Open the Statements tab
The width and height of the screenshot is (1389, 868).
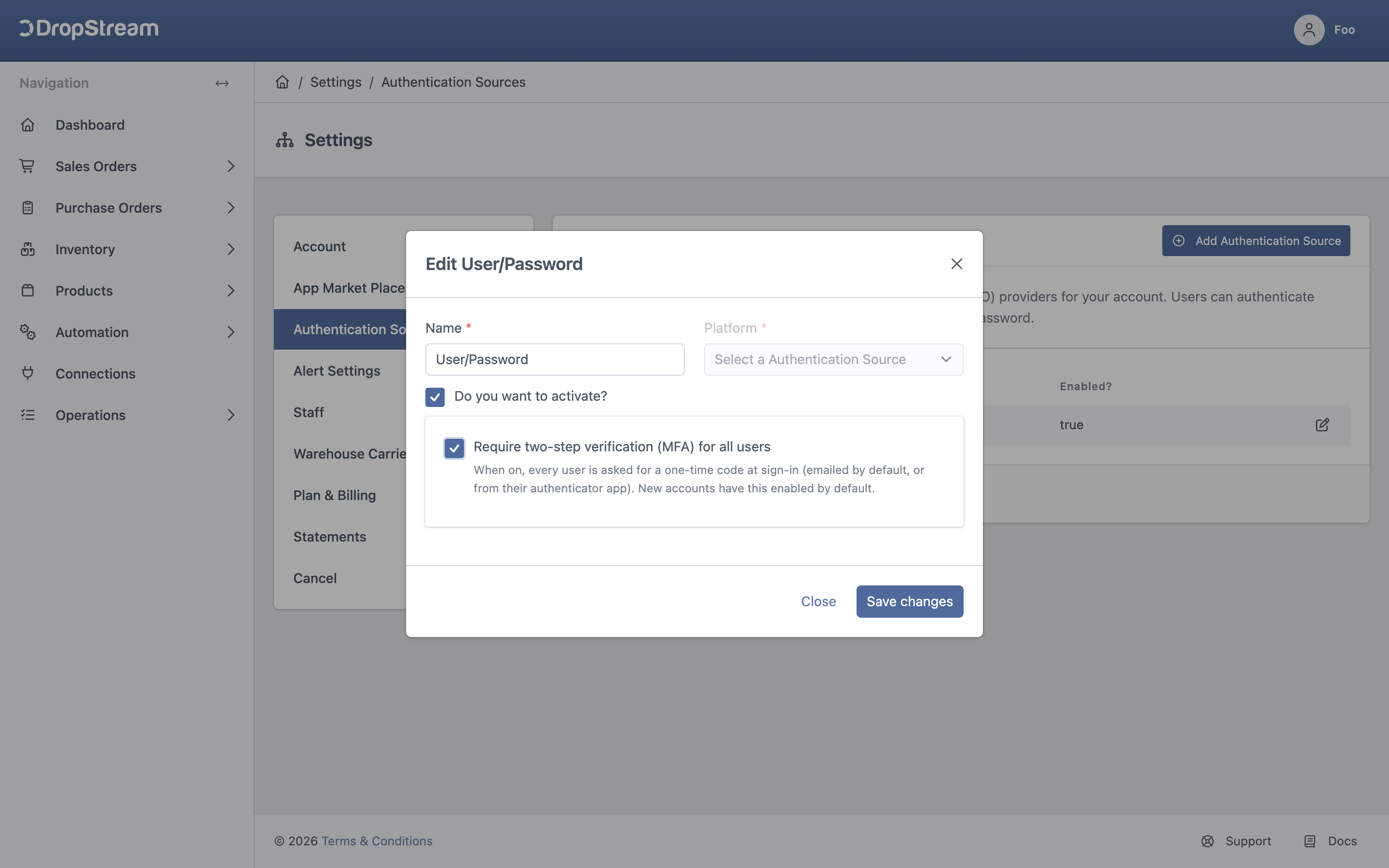pos(340,537)
